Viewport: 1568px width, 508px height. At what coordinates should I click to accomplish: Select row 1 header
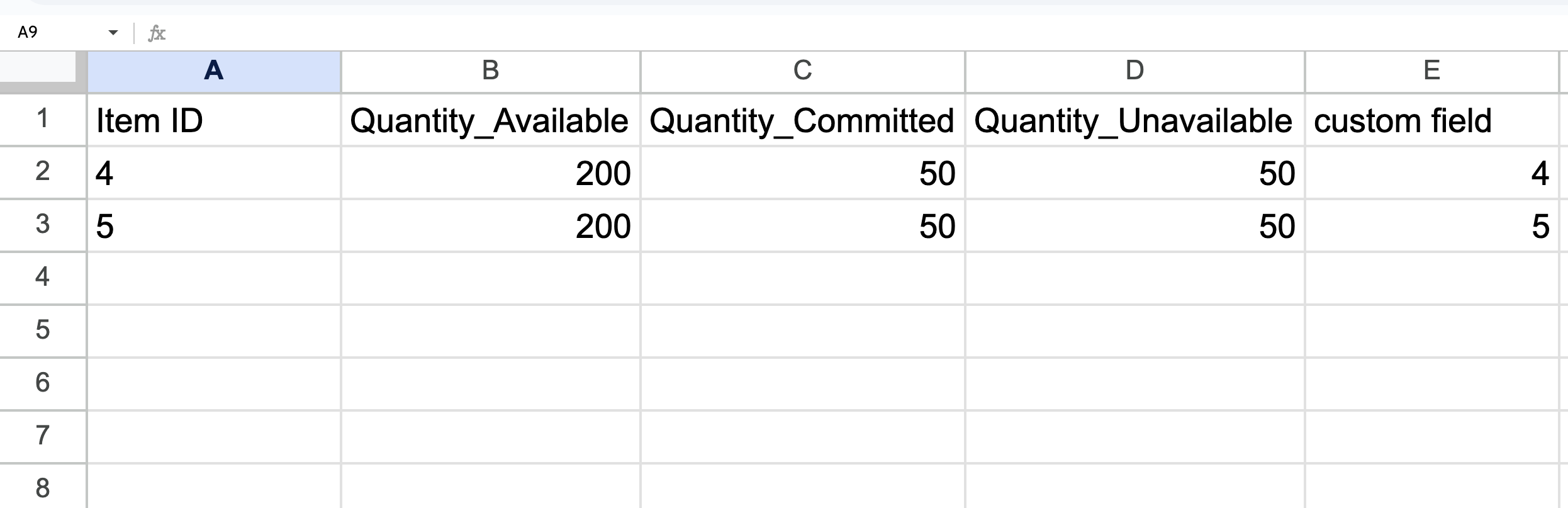point(42,120)
